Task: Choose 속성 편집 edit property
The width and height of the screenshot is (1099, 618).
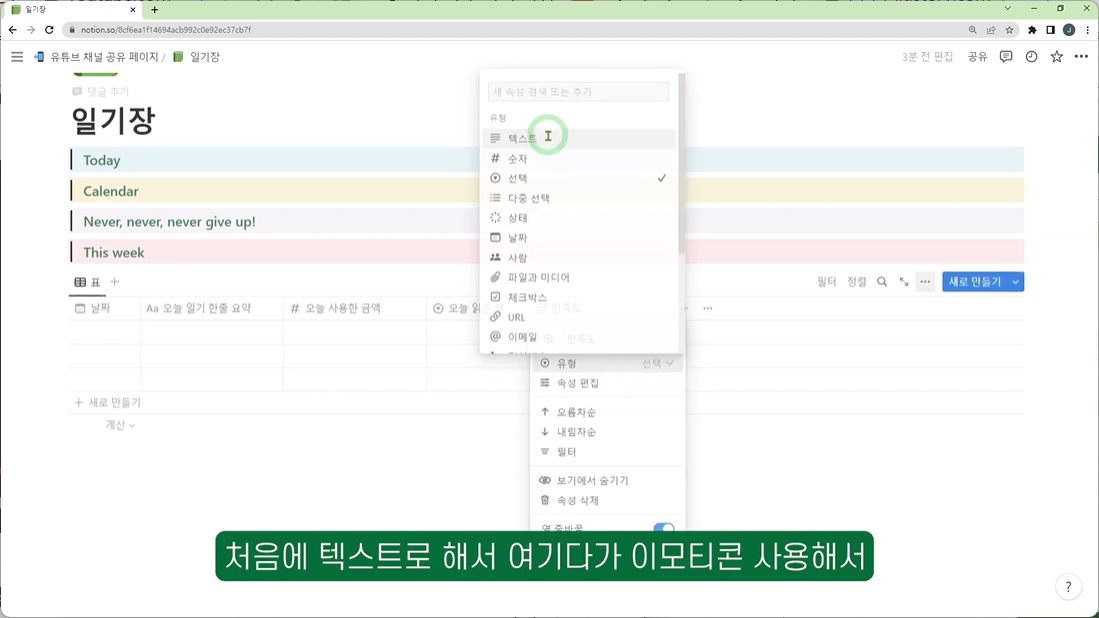Action: (608, 383)
